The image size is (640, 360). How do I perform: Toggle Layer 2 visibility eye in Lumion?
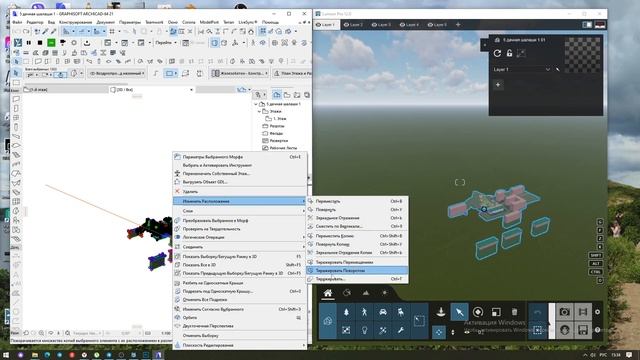pyautogui.click(x=346, y=25)
